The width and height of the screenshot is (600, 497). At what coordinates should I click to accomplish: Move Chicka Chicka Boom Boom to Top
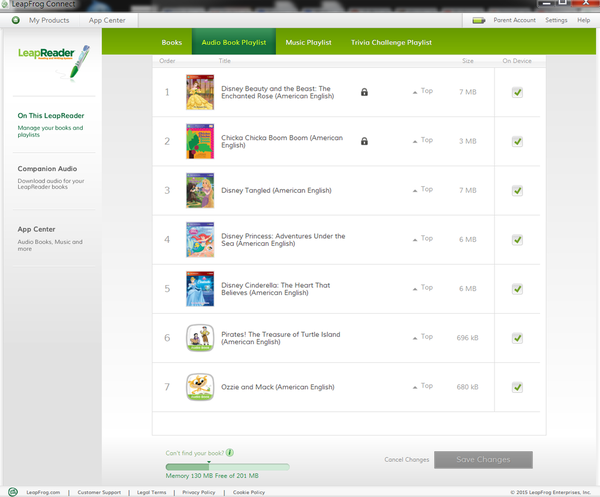tap(423, 140)
